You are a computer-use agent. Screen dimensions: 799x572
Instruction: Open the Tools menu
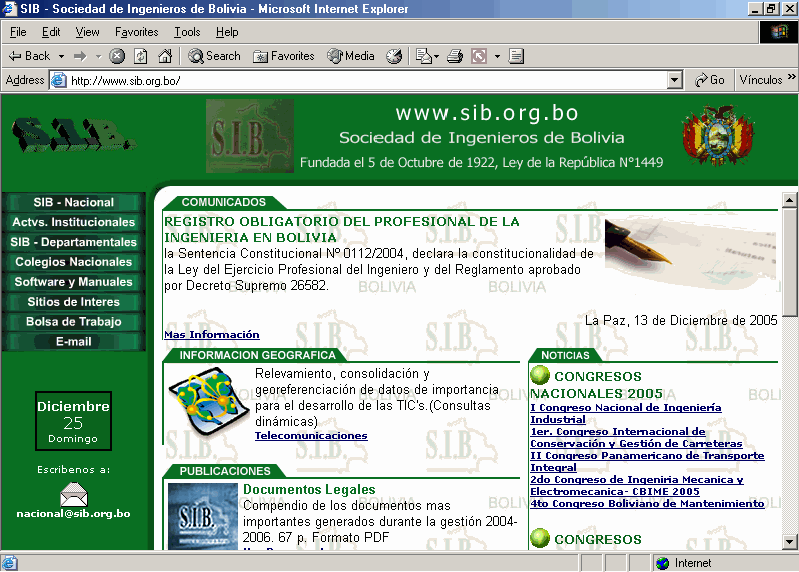pyautogui.click(x=187, y=32)
